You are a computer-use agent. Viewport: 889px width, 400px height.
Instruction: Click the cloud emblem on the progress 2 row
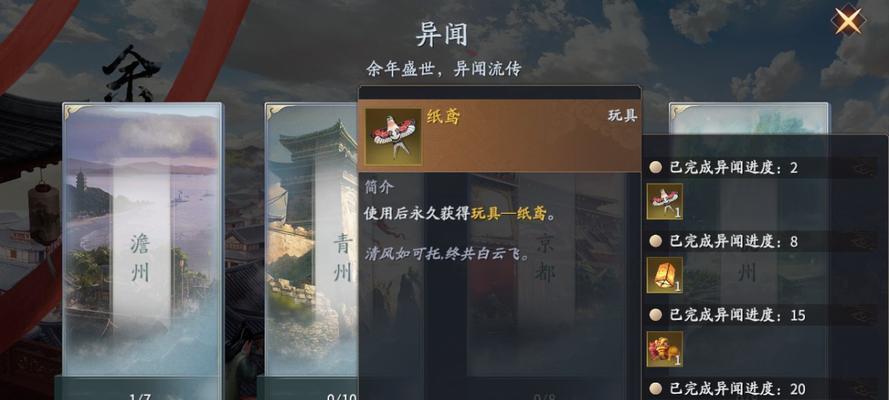click(x=865, y=168)
